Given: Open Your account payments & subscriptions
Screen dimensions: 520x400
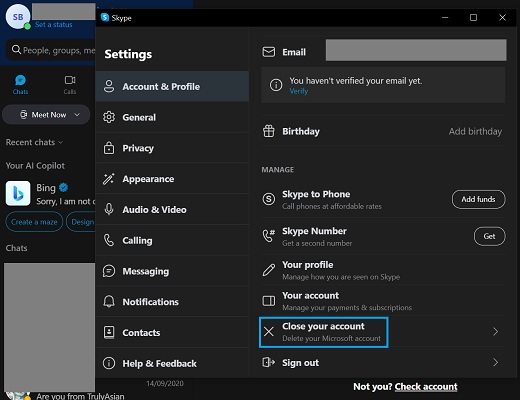Looking at the screenshot, I should click(x=383, y=301).
